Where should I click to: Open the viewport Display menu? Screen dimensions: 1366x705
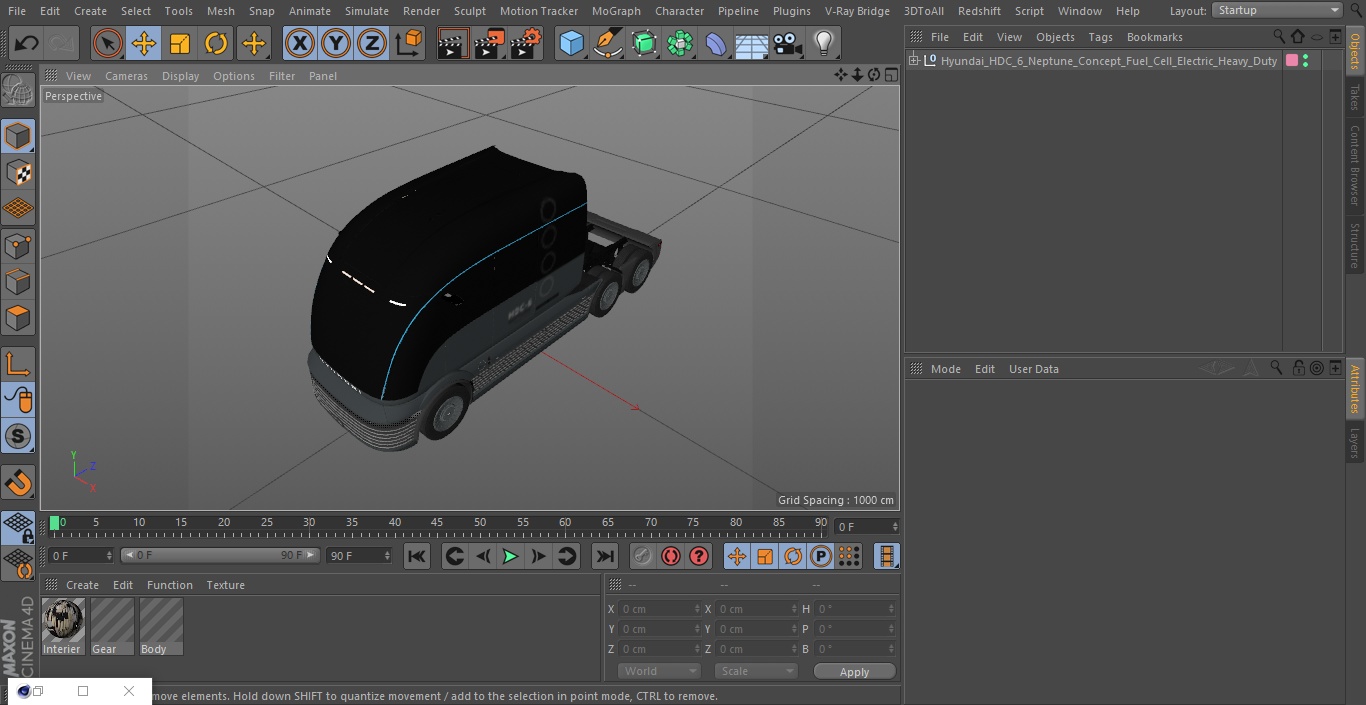point(180,76)
